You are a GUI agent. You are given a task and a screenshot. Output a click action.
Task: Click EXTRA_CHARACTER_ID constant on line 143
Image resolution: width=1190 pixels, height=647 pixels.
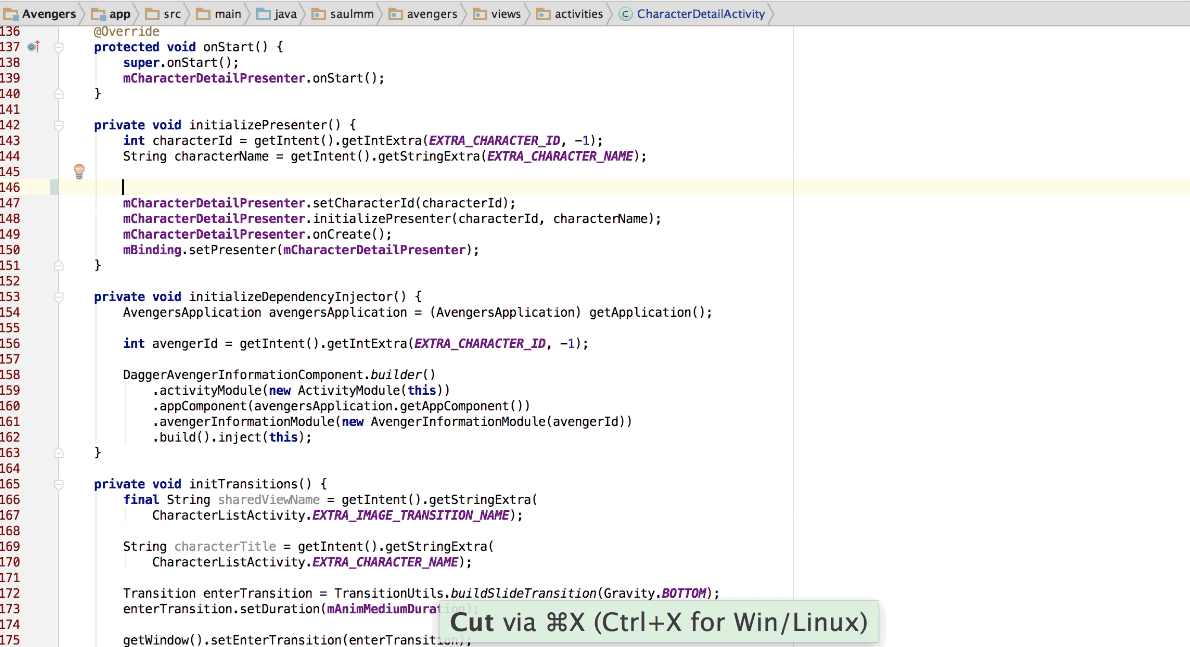click(495, 140)
